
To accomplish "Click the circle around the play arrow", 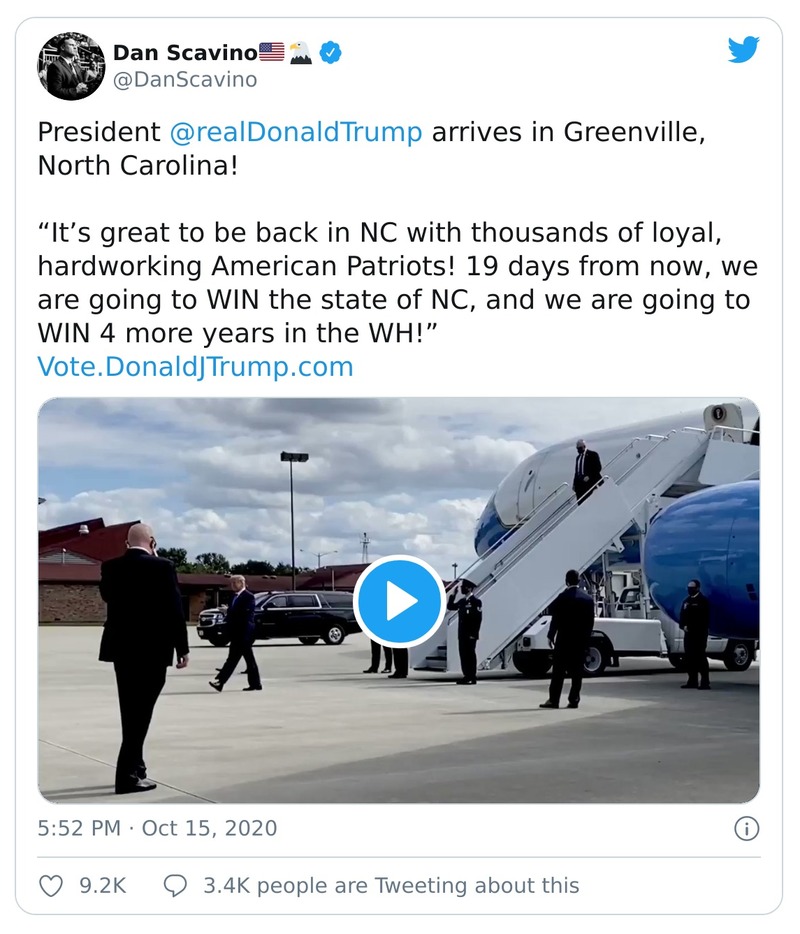I will click(400, 600).
